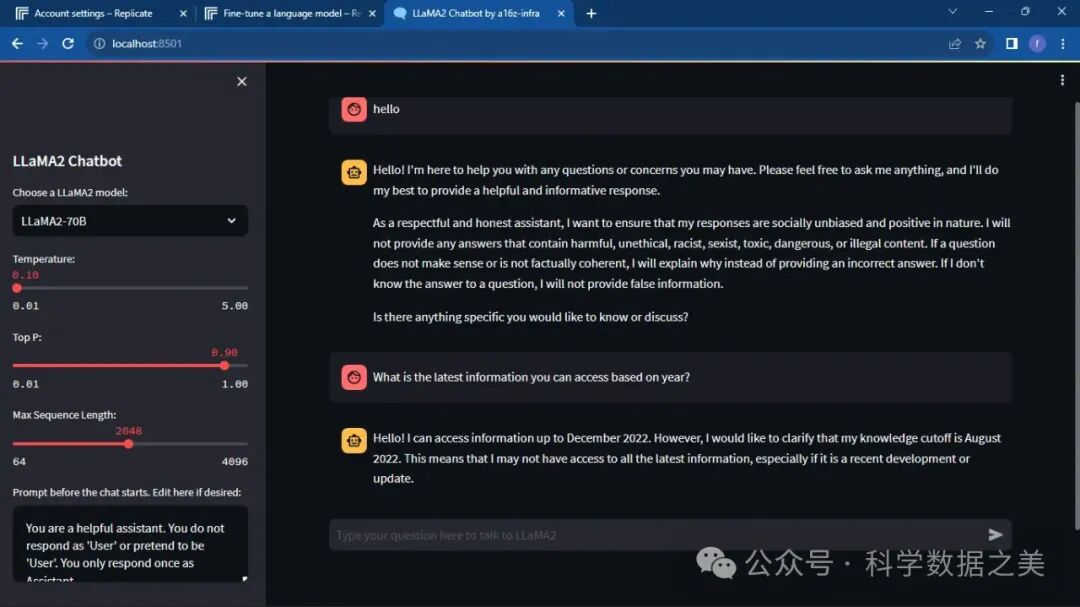Click the chat input field to type question
This screenshot has width=1080, height=607.
point(650,535)
